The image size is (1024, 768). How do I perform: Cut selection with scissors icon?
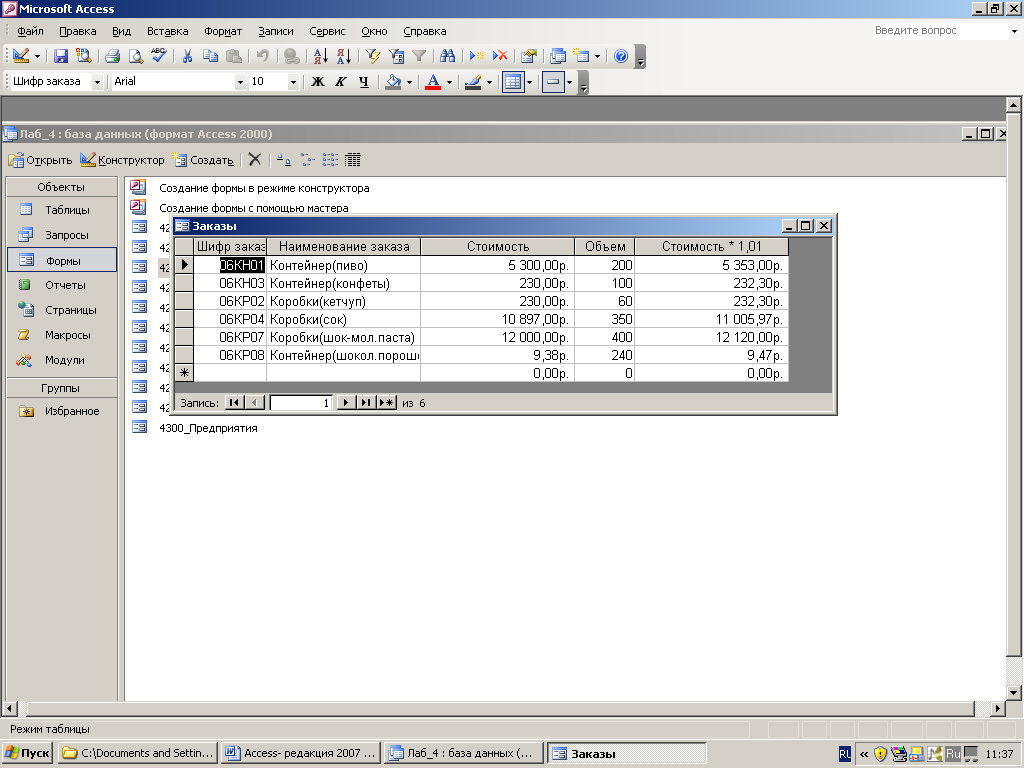[187, 56]
